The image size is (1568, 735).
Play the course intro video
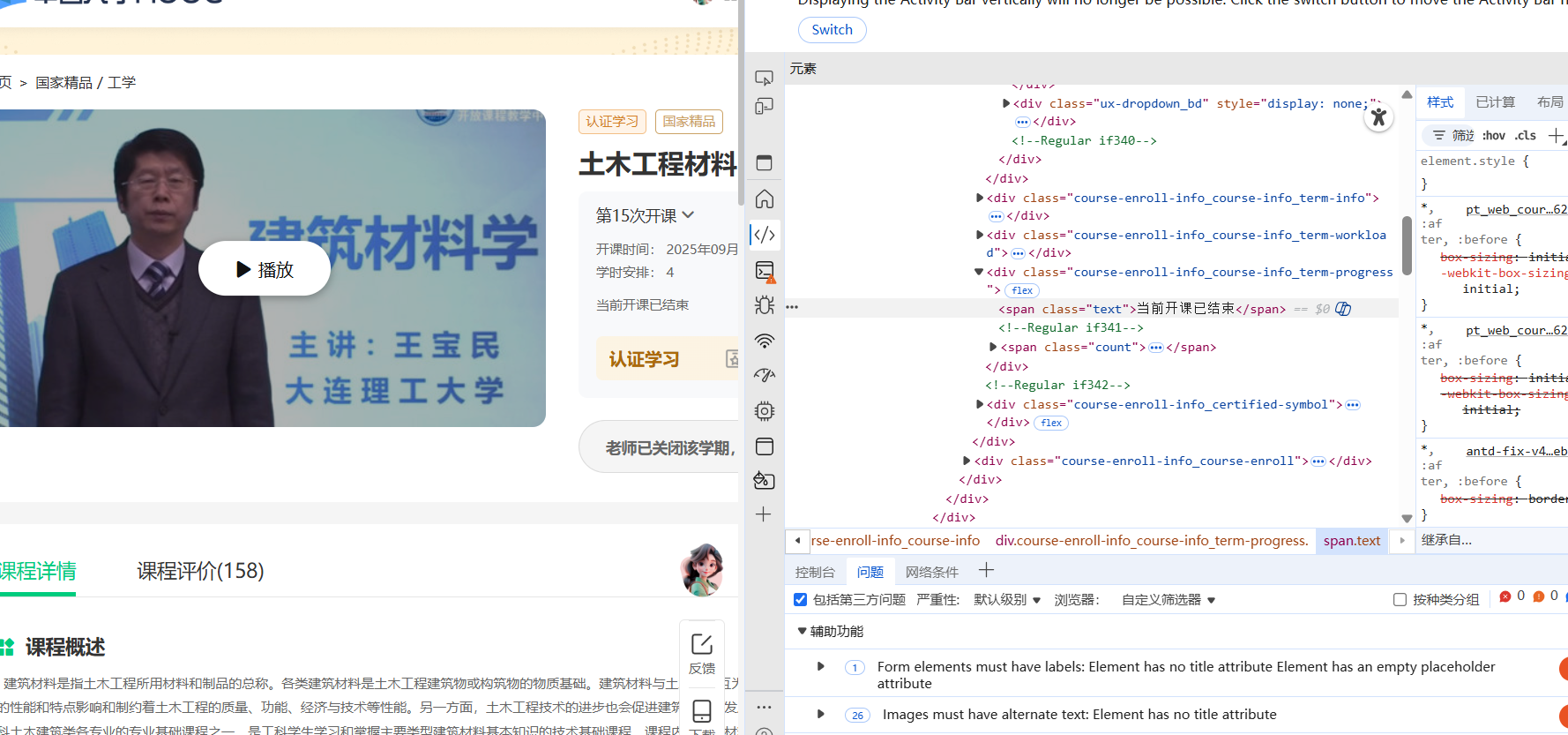[265, 269]
